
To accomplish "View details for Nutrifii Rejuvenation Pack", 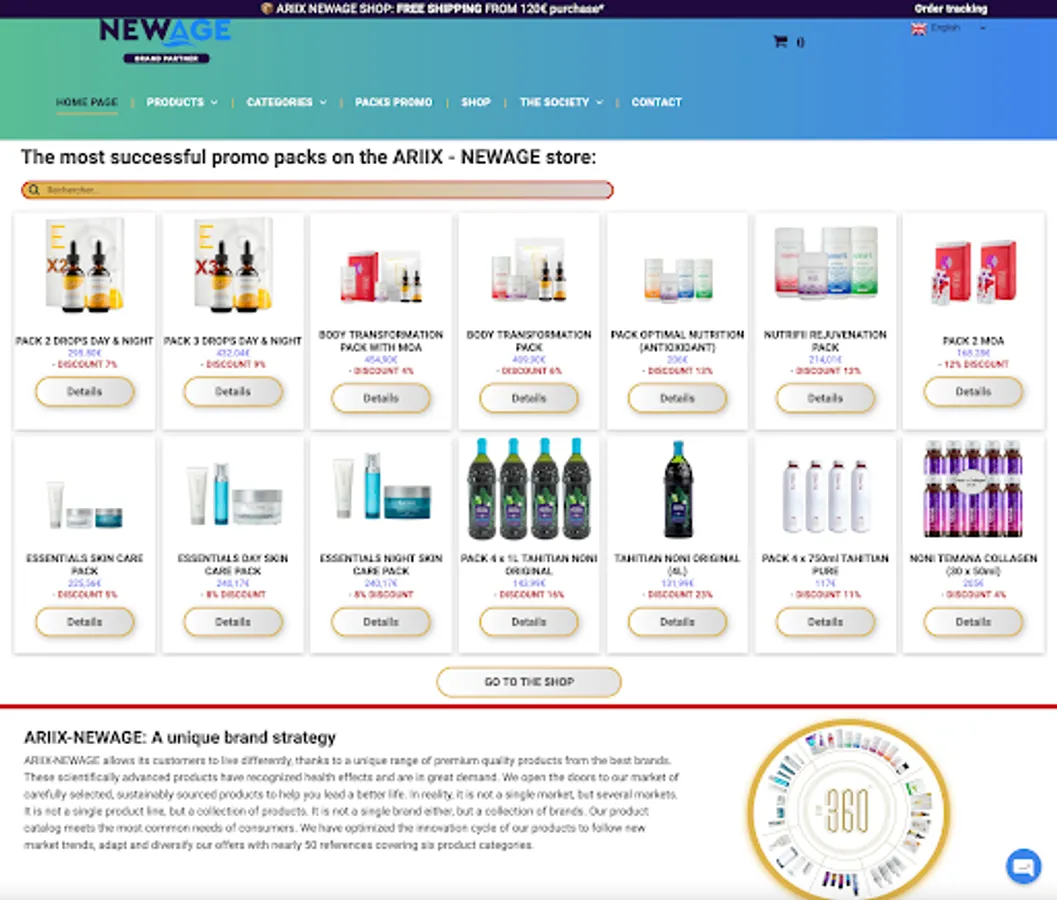I will 825,398.
